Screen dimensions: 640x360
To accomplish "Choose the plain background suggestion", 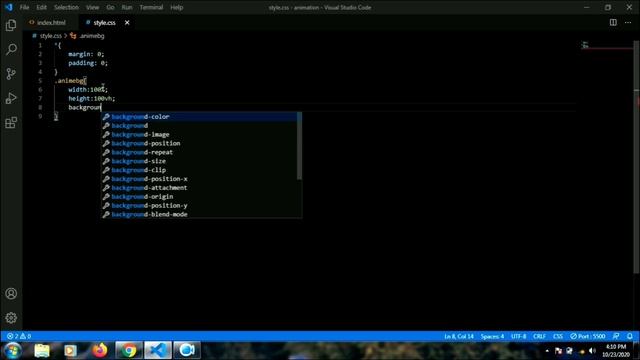I will (x=199, y=126).
